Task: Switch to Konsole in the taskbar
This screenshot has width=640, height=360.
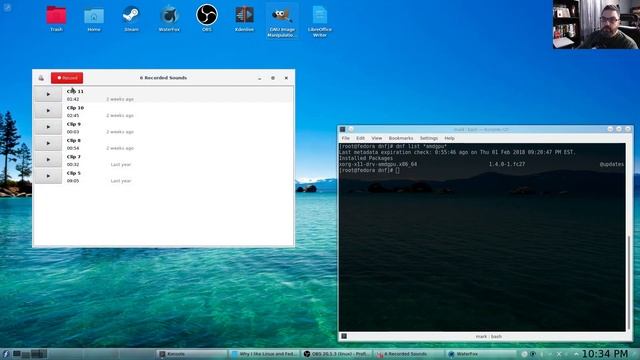Action: 192,354
